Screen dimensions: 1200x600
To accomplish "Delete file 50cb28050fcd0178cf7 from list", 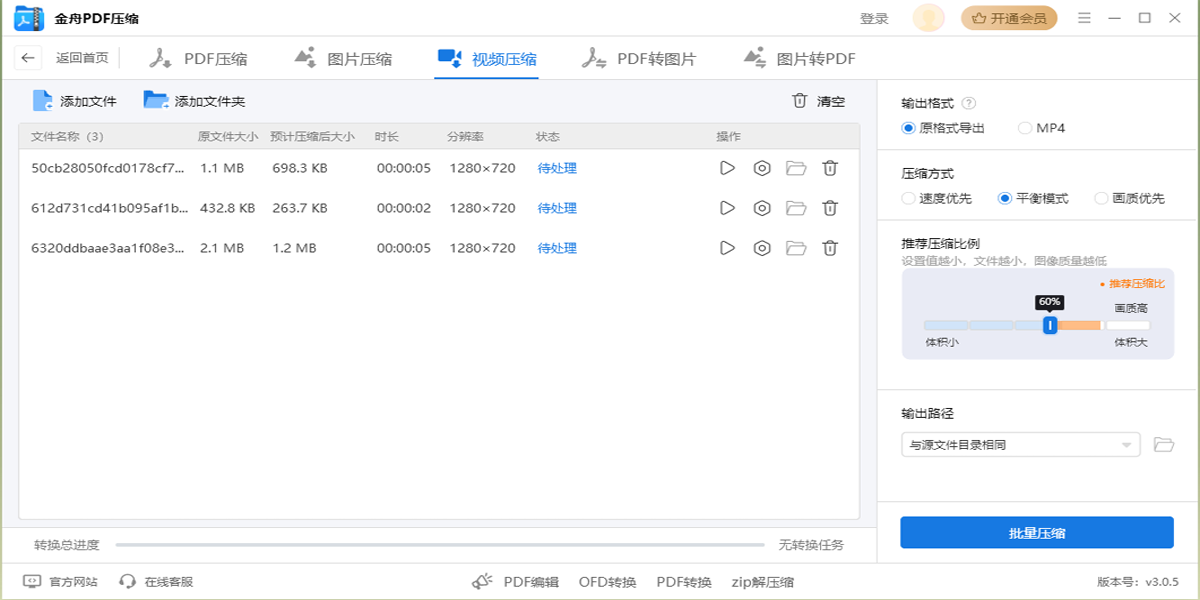I will click(x=830, y=168).
